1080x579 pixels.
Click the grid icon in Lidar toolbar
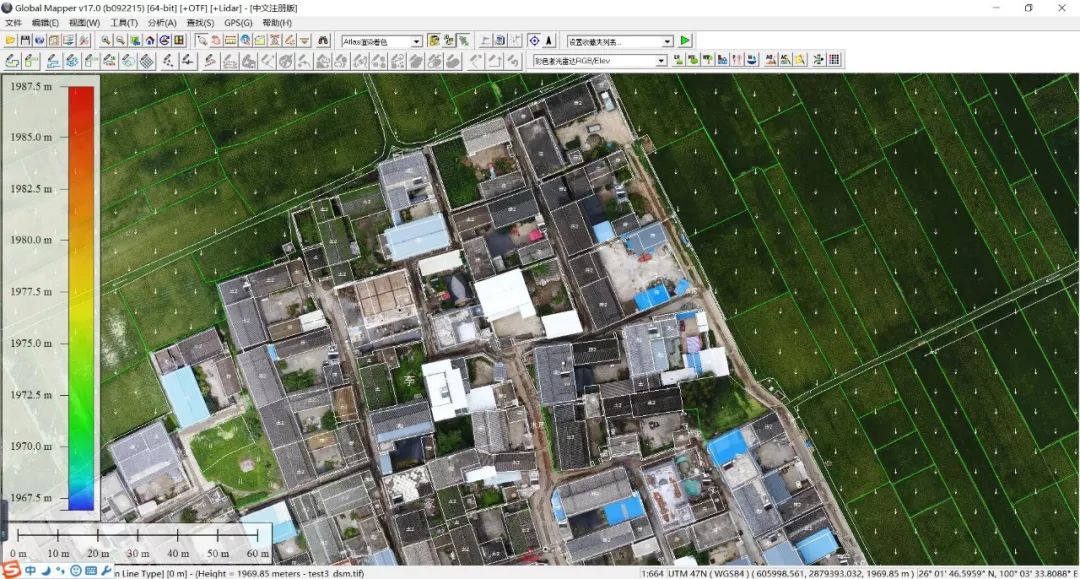pos(834,60)
